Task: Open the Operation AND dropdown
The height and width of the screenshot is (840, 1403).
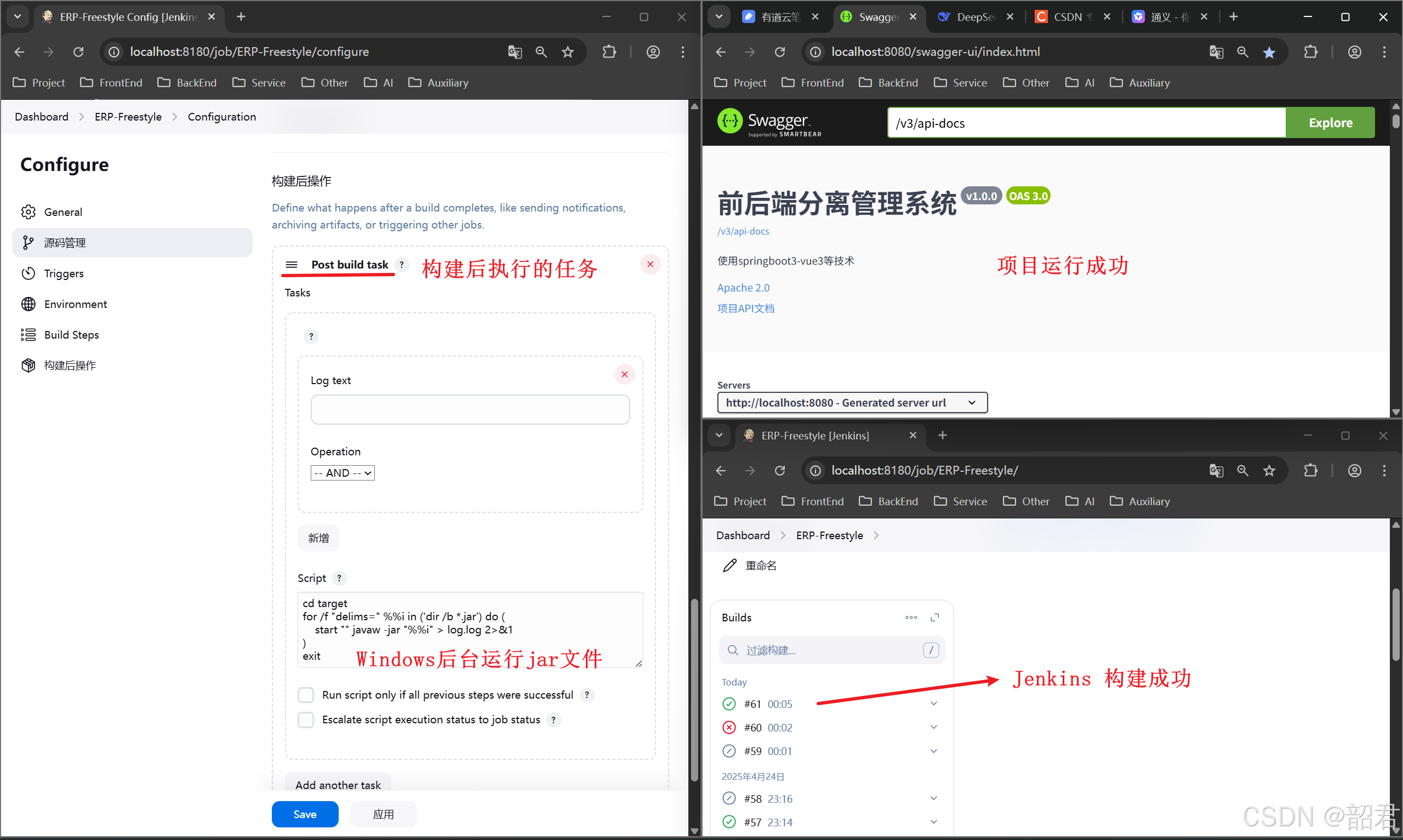Action: click(342, 473)
